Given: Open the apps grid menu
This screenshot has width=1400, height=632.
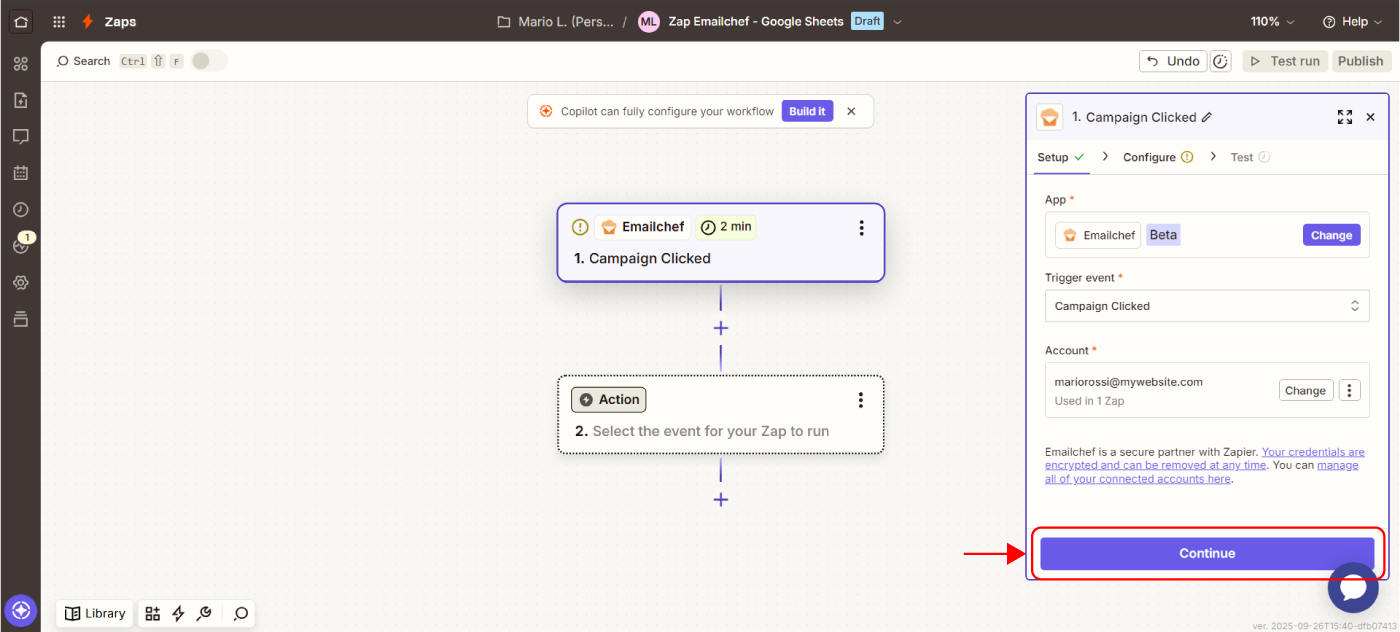Looking at the screenshot, I should pyautogui.click(x=59, y=21).
